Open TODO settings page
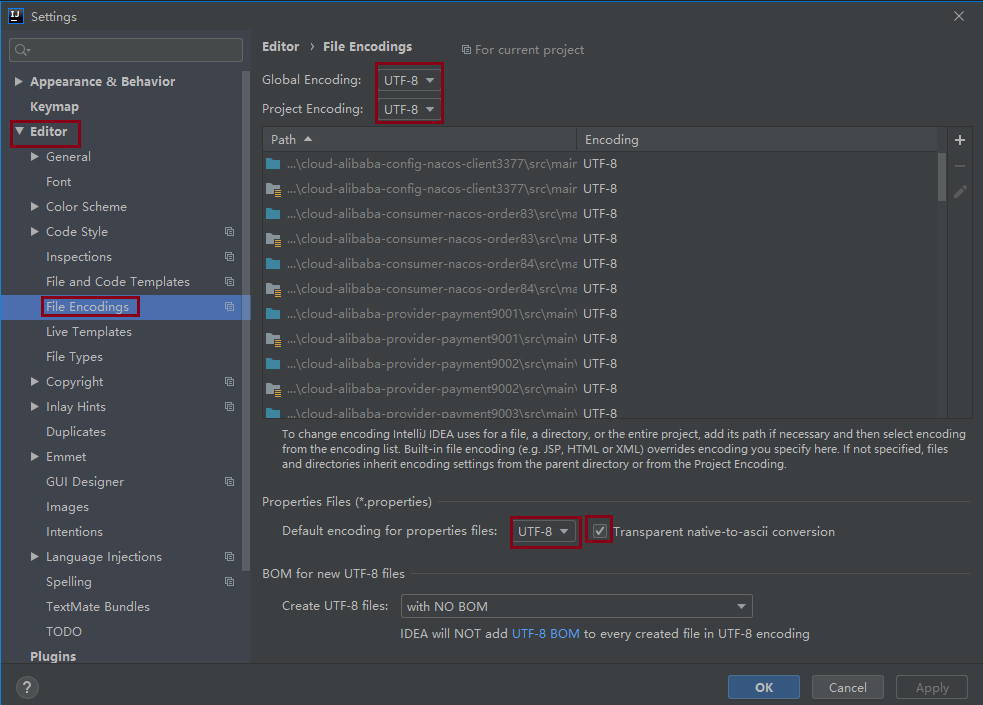The height and width of the screenshot is (705, 983). (64, 632)
